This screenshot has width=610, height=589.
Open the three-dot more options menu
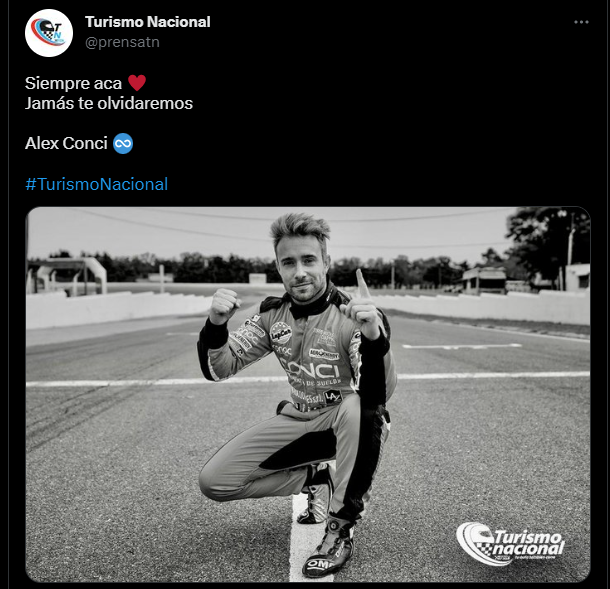tap(581, 22)
